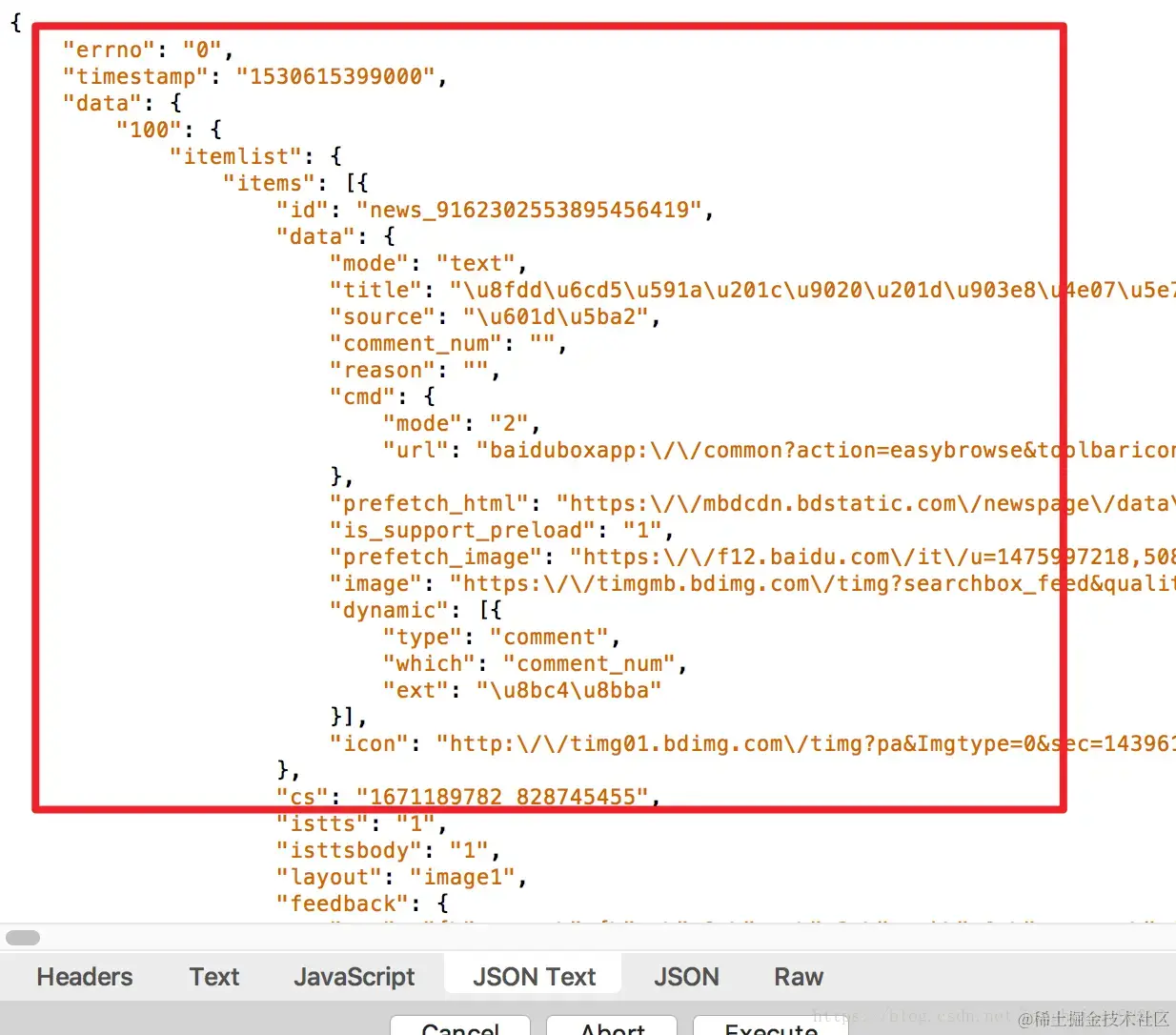Screen dimensions: 1176x1035
Task: Click the "which": "comment_num" line
Action: coord(535,663)
